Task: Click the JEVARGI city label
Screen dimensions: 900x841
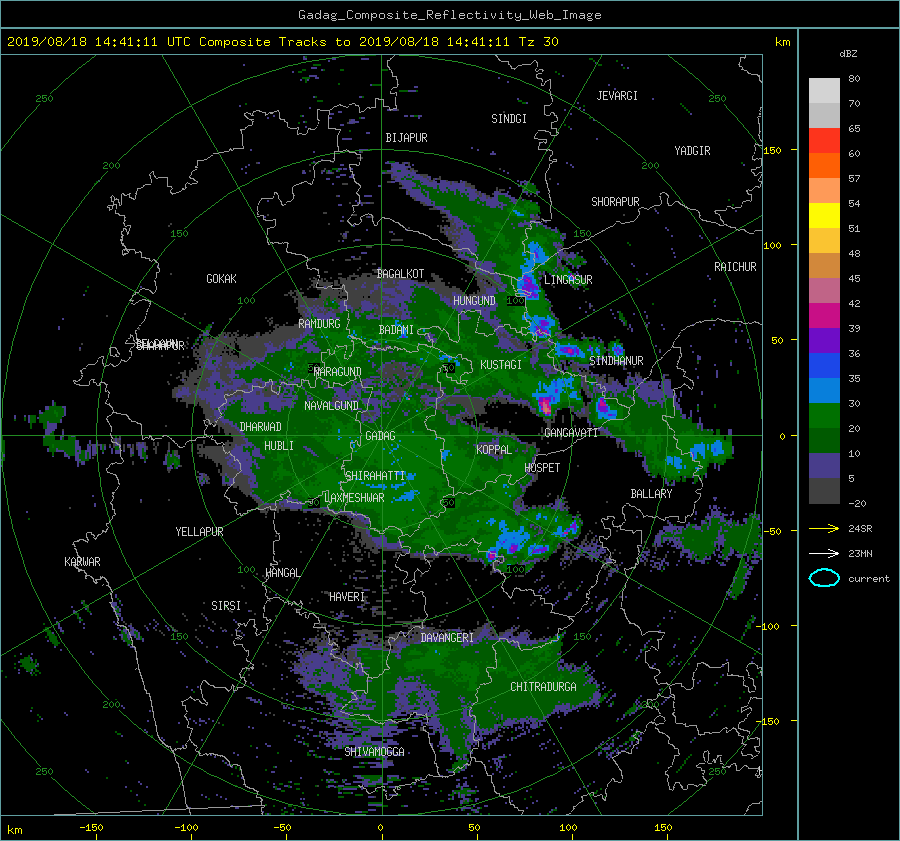Action: coord(617,96)
